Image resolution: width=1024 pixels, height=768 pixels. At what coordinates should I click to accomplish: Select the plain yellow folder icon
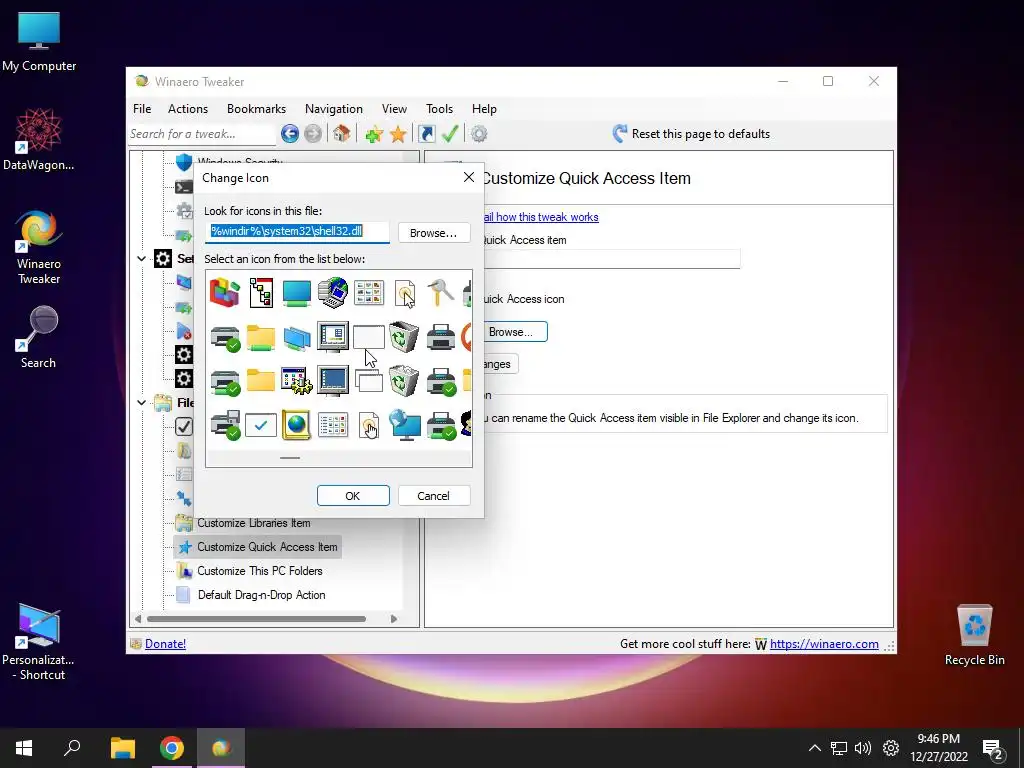coord(261,380)
